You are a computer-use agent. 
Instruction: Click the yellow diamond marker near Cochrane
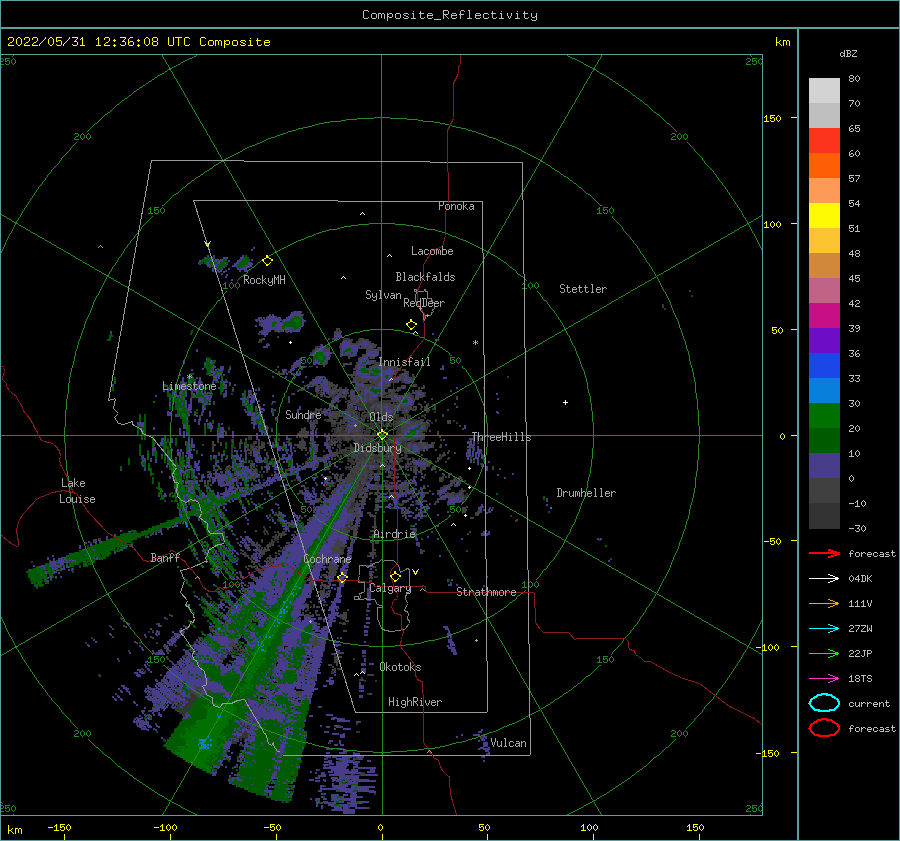342,577
